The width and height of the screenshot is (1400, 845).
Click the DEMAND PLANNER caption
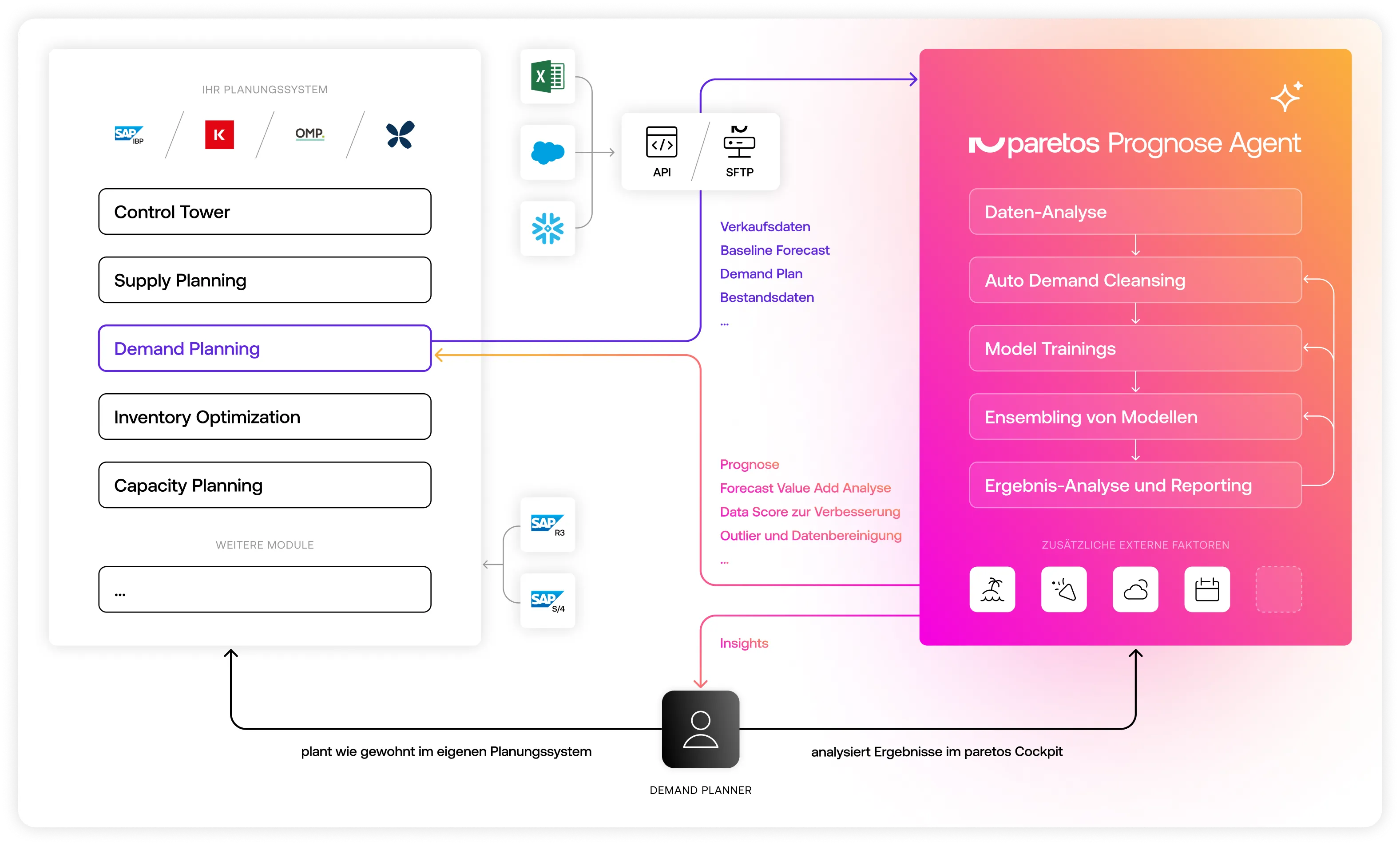point(701,790)
